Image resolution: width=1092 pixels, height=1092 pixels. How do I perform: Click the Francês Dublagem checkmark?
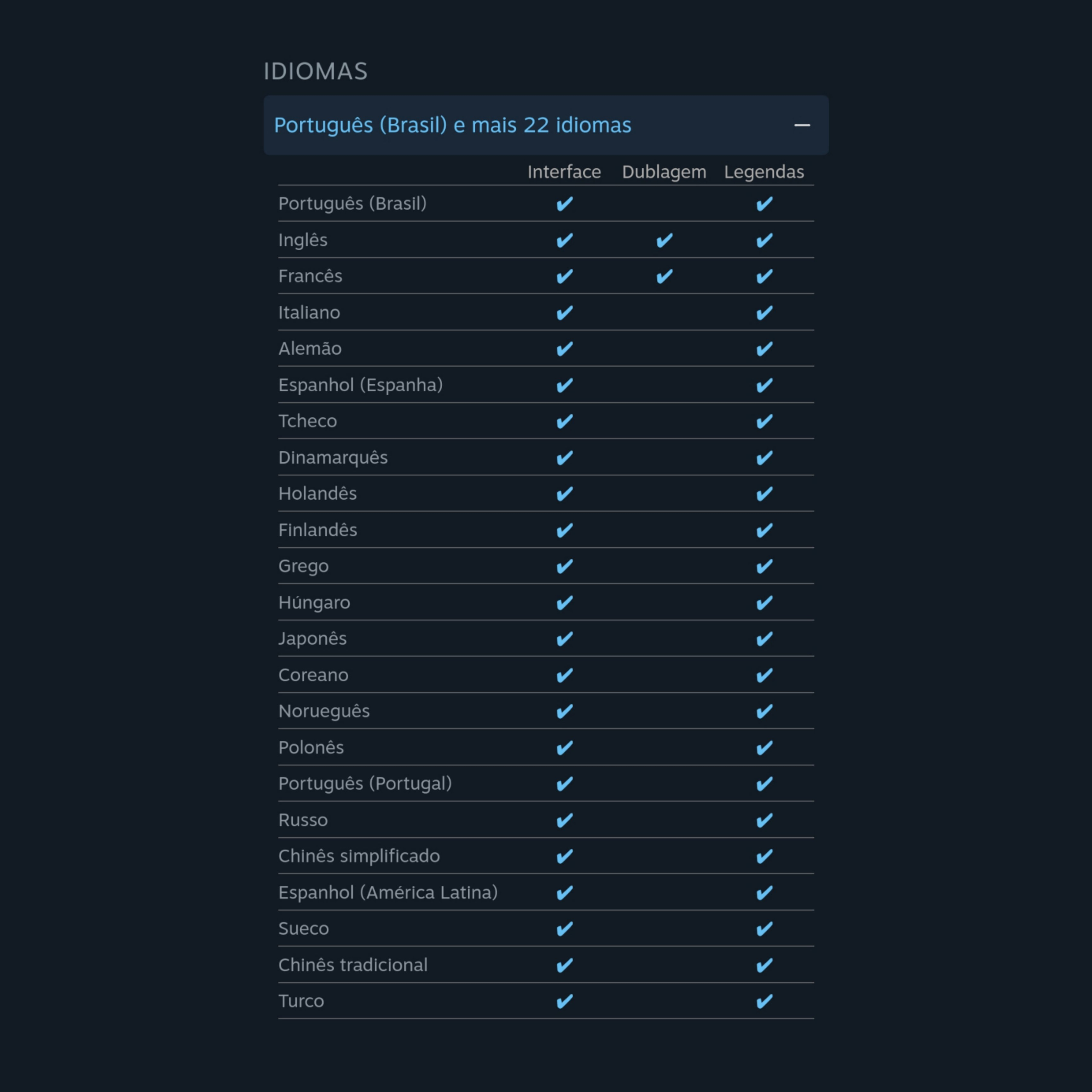pos(664,276)
